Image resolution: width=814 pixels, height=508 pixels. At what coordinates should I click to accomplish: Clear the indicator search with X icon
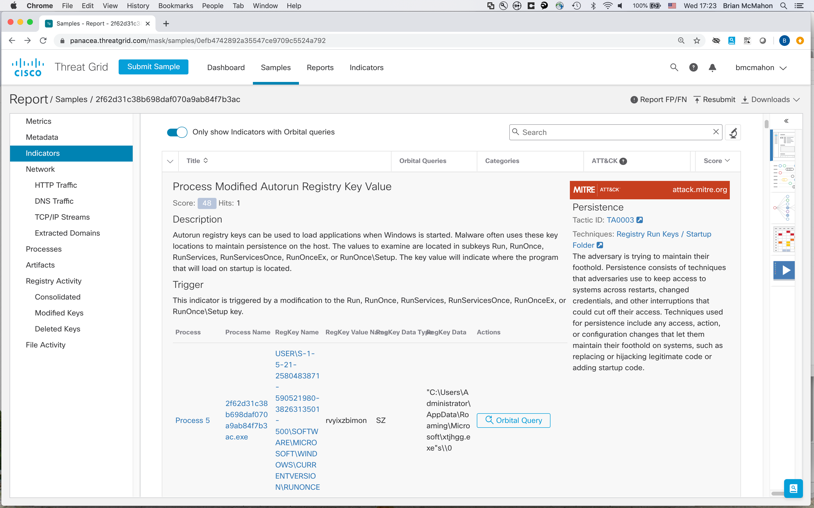click(716, 132)
